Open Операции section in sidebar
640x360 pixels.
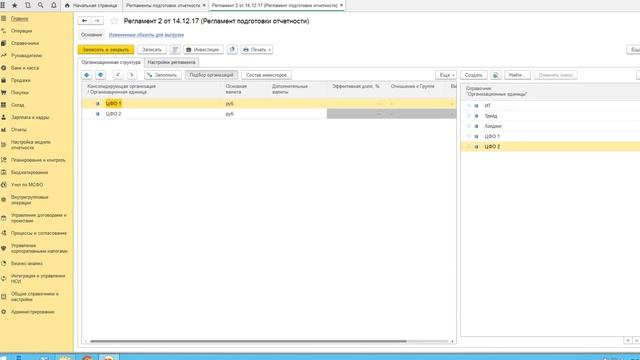click(x=21, y=31)
